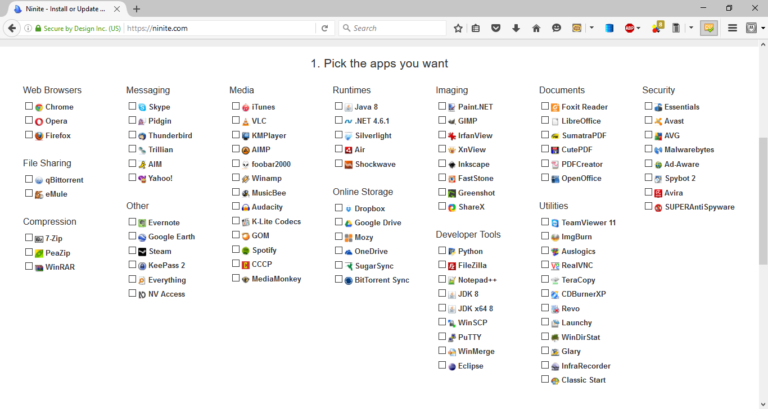The image size is (768, 409).
Task: Click the OneDrive cloud icon
Action: click(x=348, y=252)
